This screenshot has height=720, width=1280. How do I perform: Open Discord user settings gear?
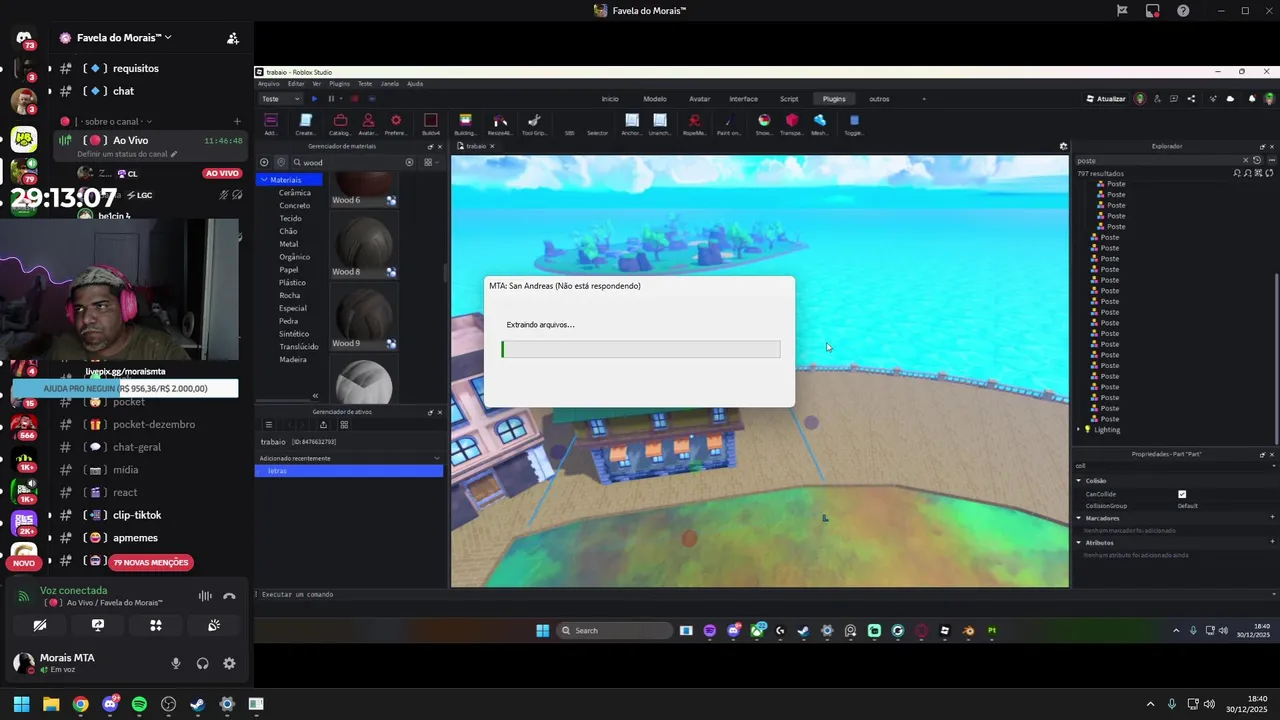click(229, 663)
